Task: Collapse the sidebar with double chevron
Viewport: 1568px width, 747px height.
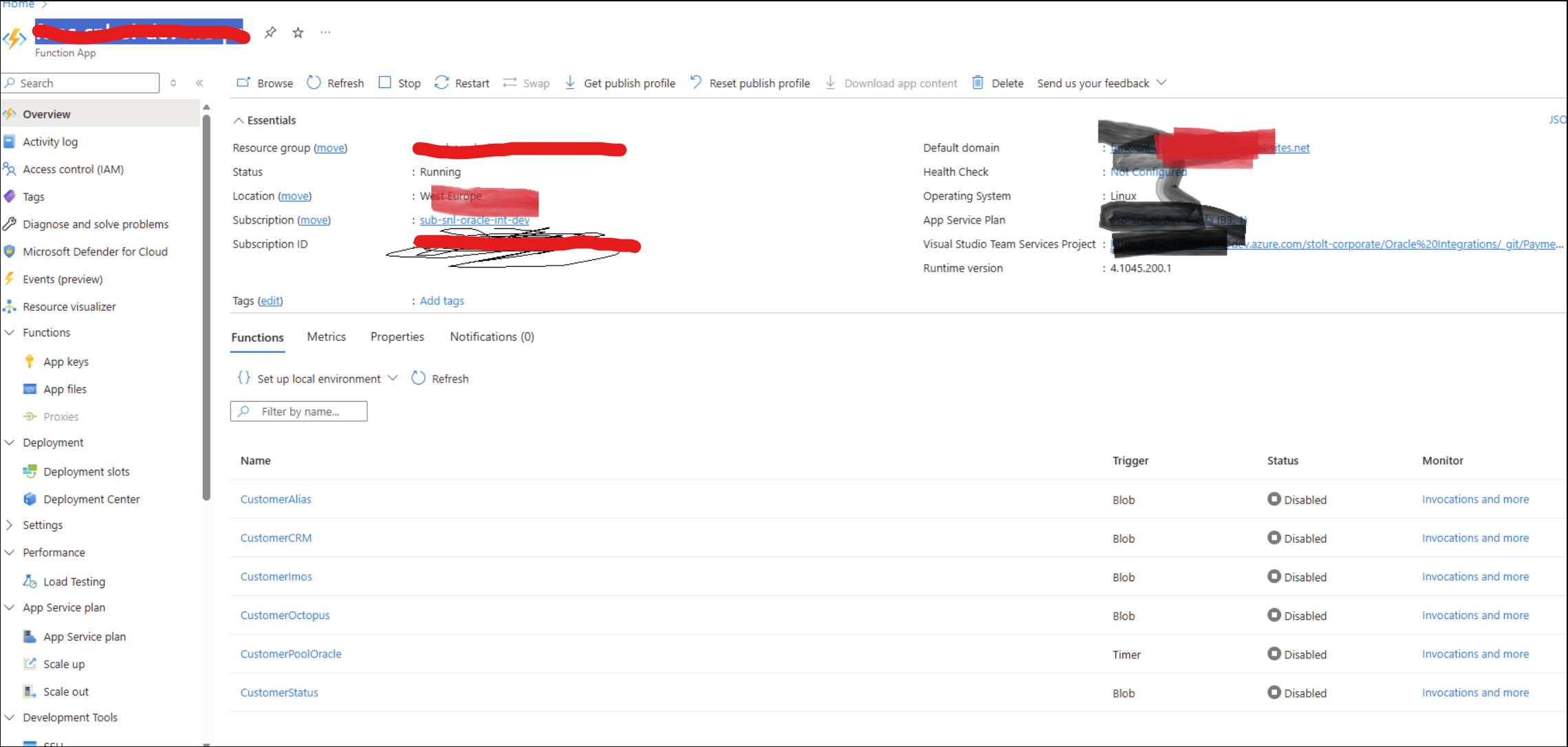Action: coord(199,83)
